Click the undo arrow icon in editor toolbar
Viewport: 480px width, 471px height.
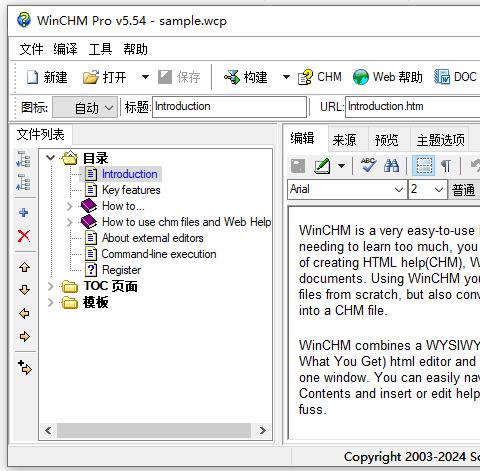[x=475, y=166]
